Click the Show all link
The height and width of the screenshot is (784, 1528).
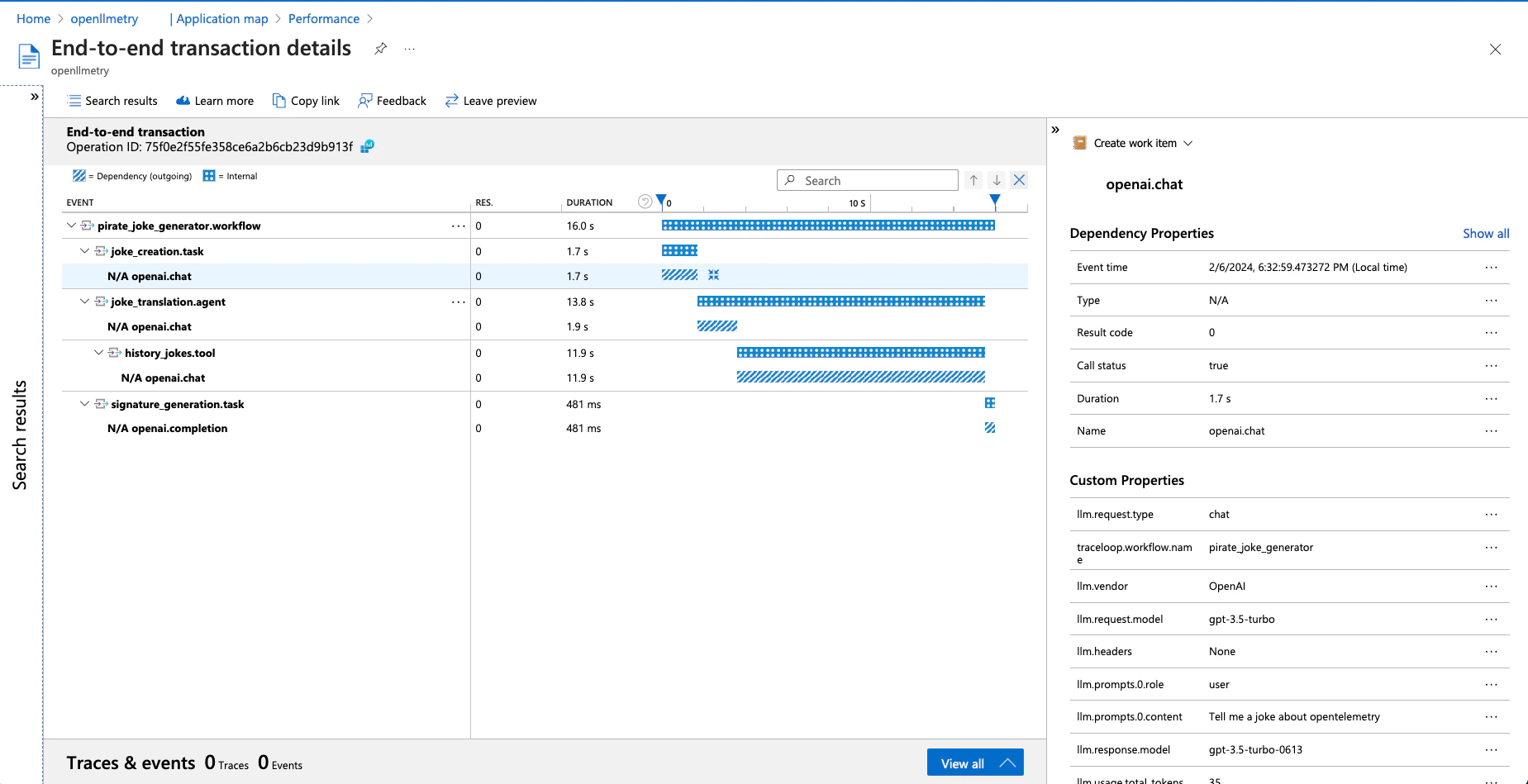[1485, 234]
